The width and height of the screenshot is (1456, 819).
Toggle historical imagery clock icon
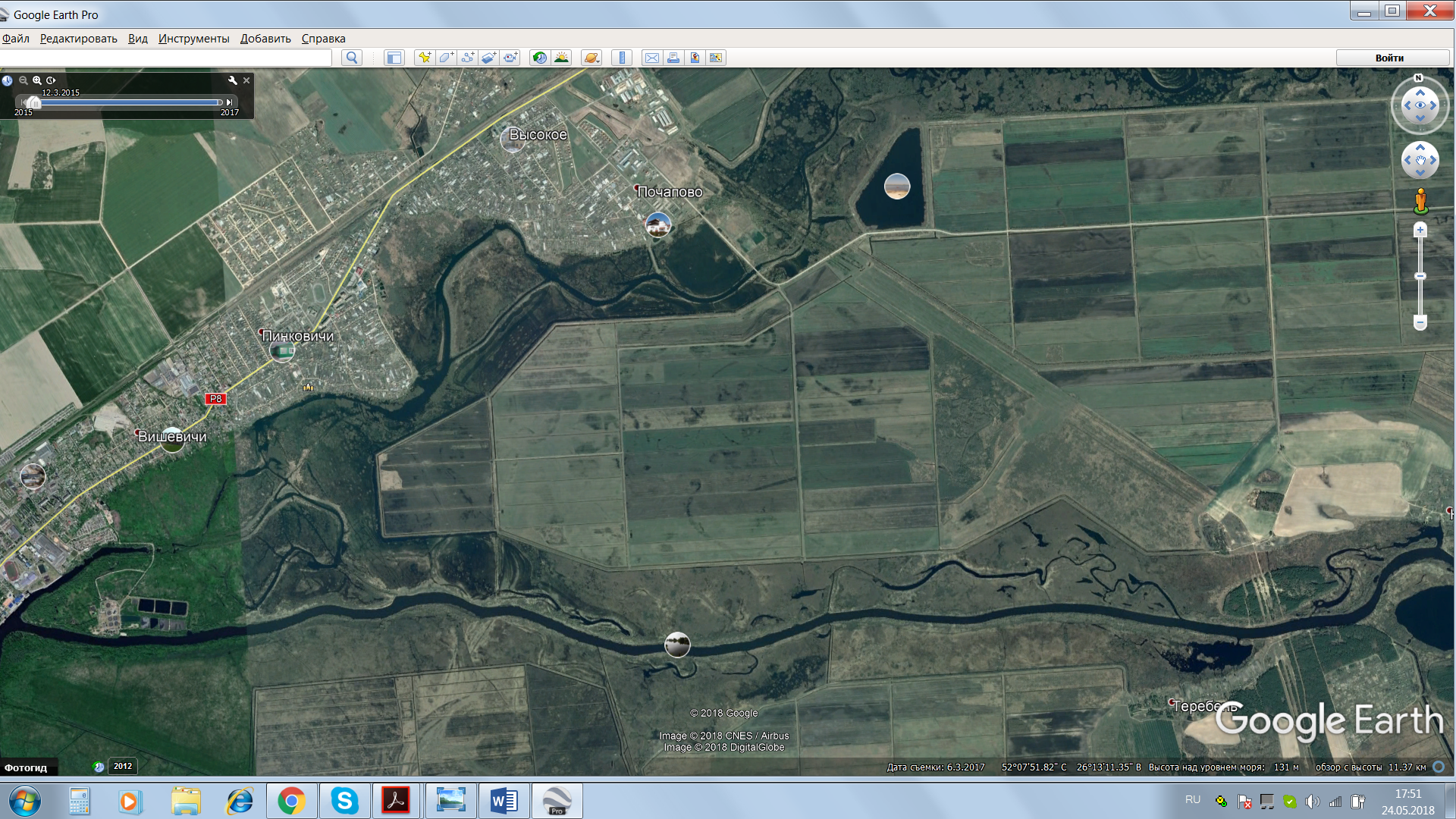point(539,58)
